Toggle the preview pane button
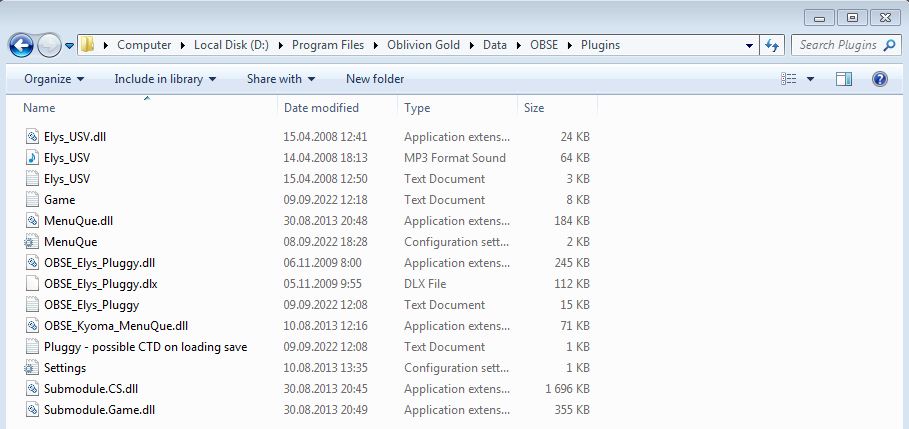909x429 pixels. click(843, 79)
